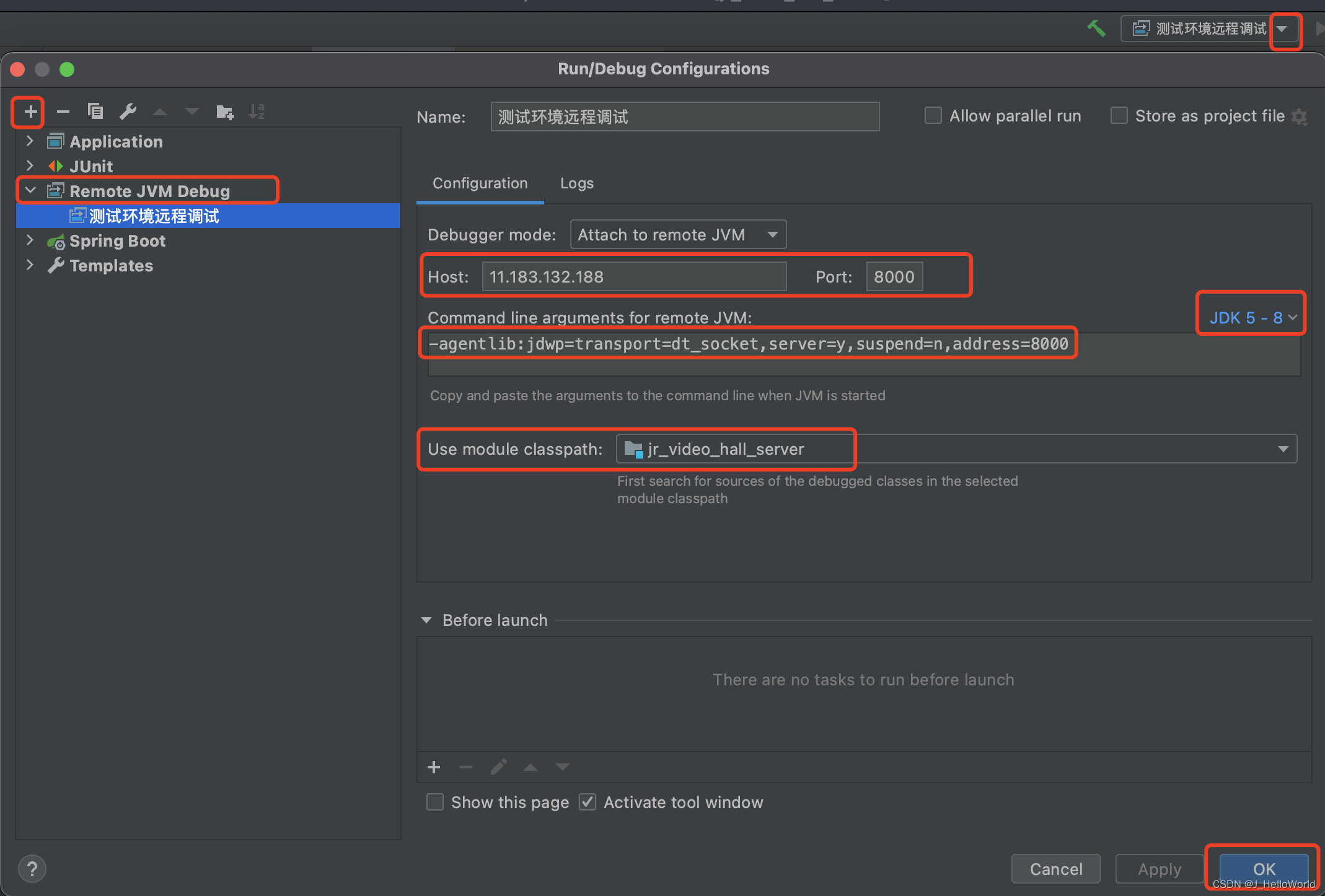This screenshot has width=1325, height=896.
Task: Open the help question mark button
Action: pyautogui.click(x=32, y=869)
